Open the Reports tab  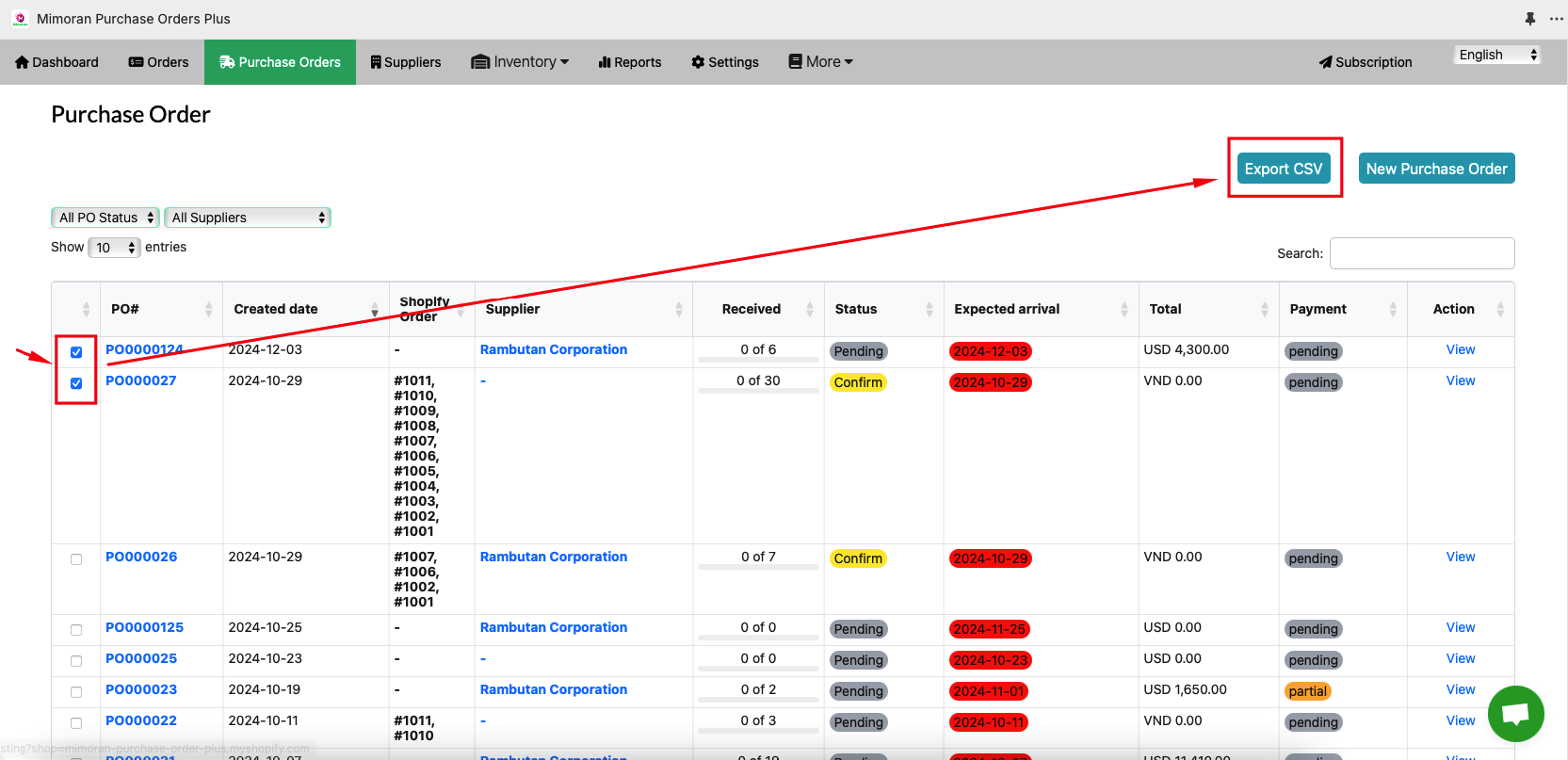click(630, 62)
